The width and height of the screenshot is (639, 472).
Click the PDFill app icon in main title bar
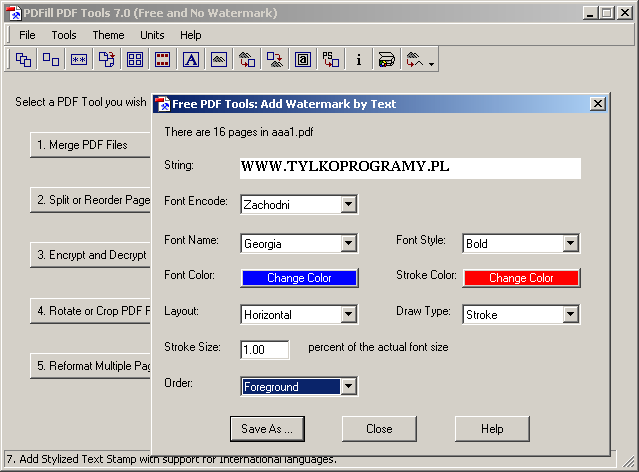pyautogui.click(x=14, y=13)
